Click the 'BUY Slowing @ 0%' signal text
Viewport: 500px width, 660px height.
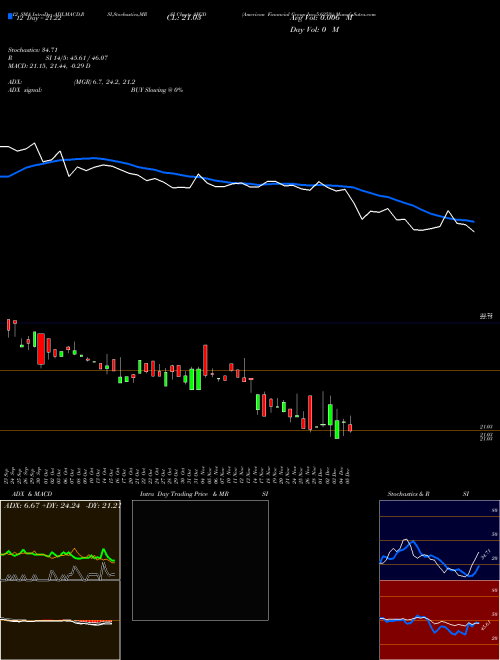(x=157, y=90)
